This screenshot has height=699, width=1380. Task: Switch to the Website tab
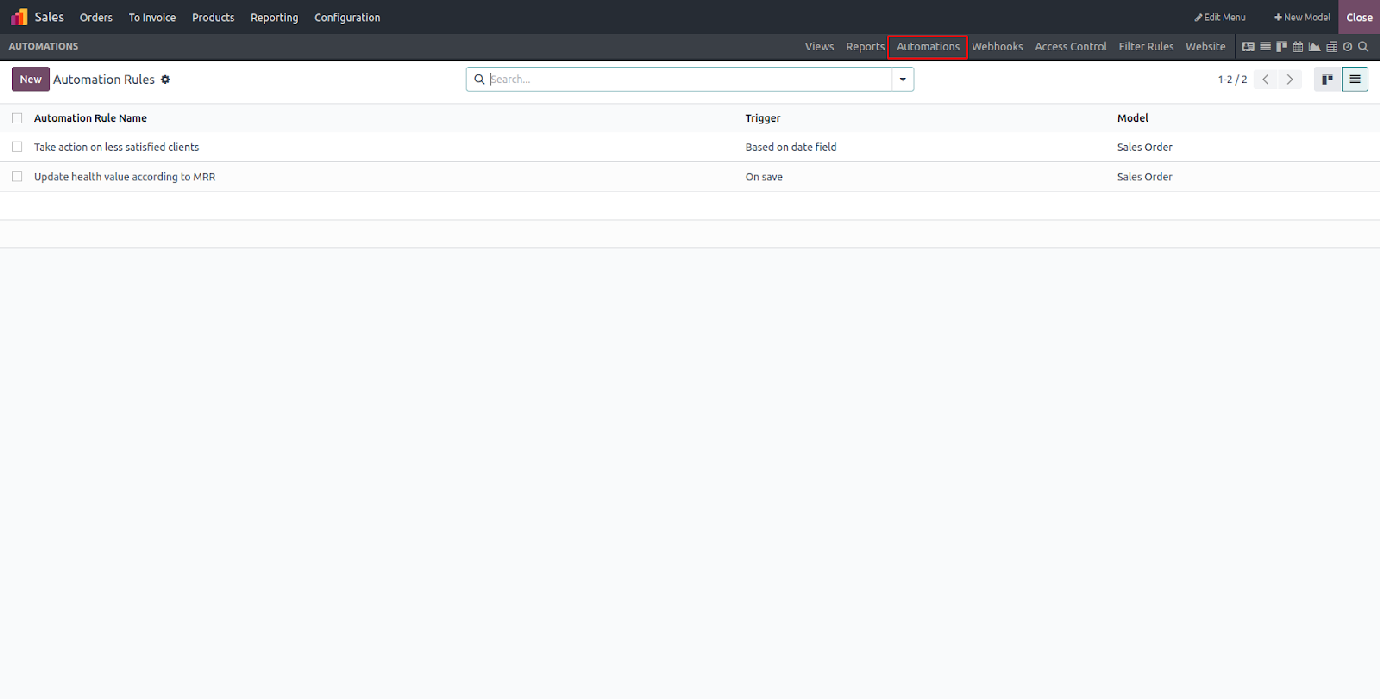[1205, 47]
